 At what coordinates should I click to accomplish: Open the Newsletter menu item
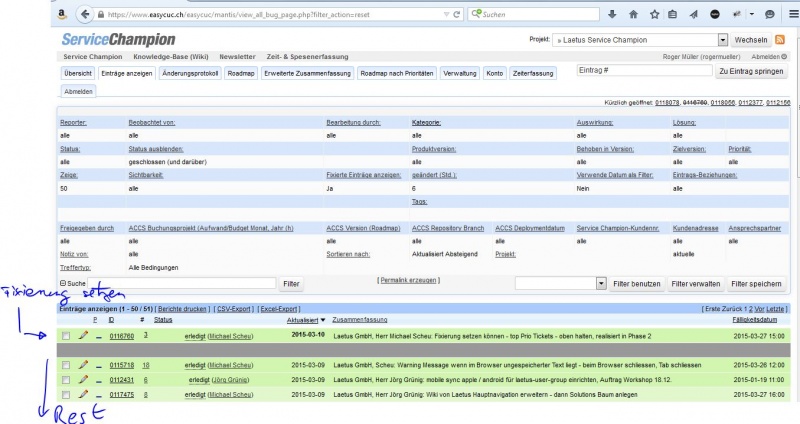(x=237, y=57)
